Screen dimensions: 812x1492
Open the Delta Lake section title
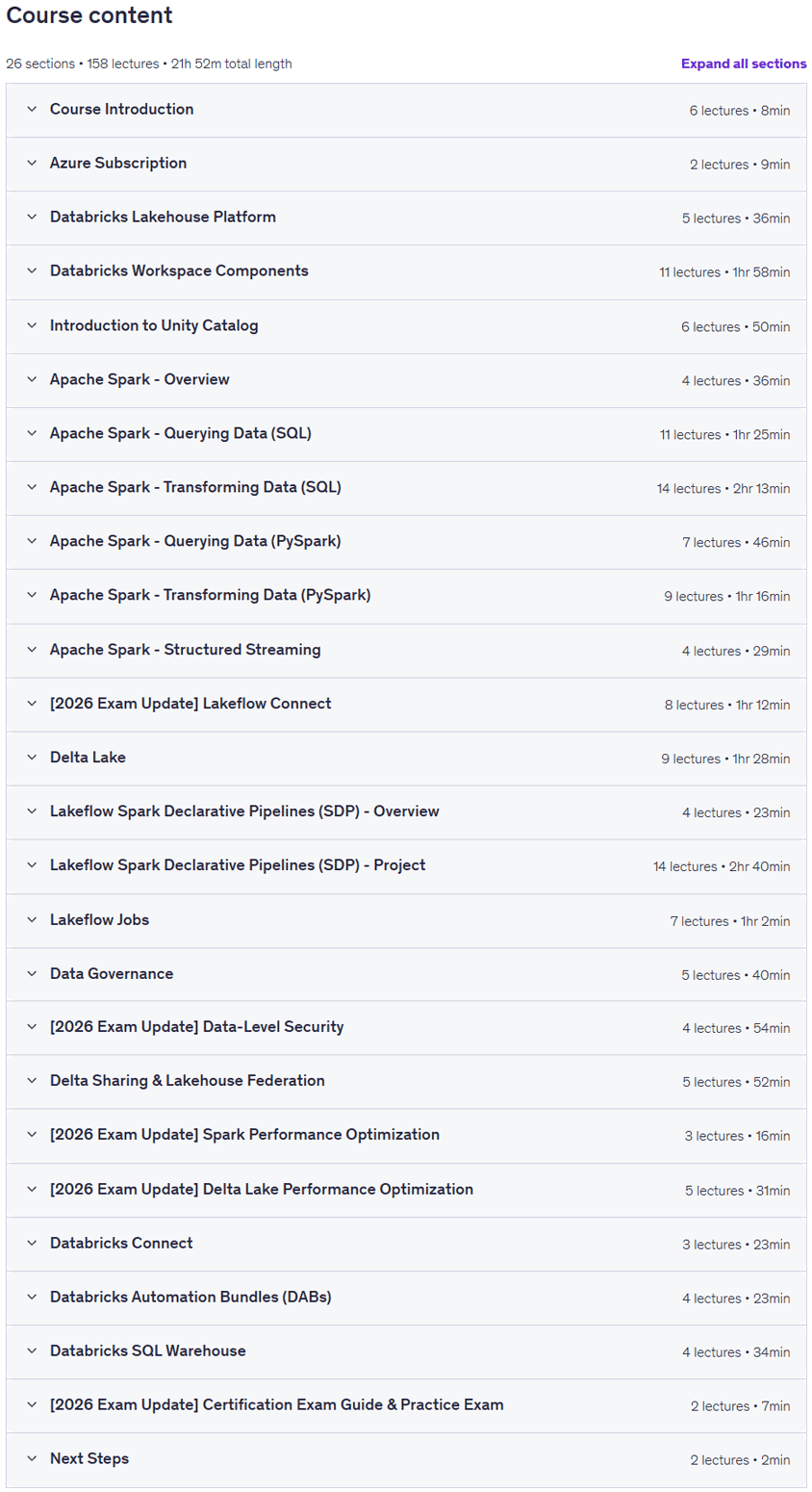(88, 759)
